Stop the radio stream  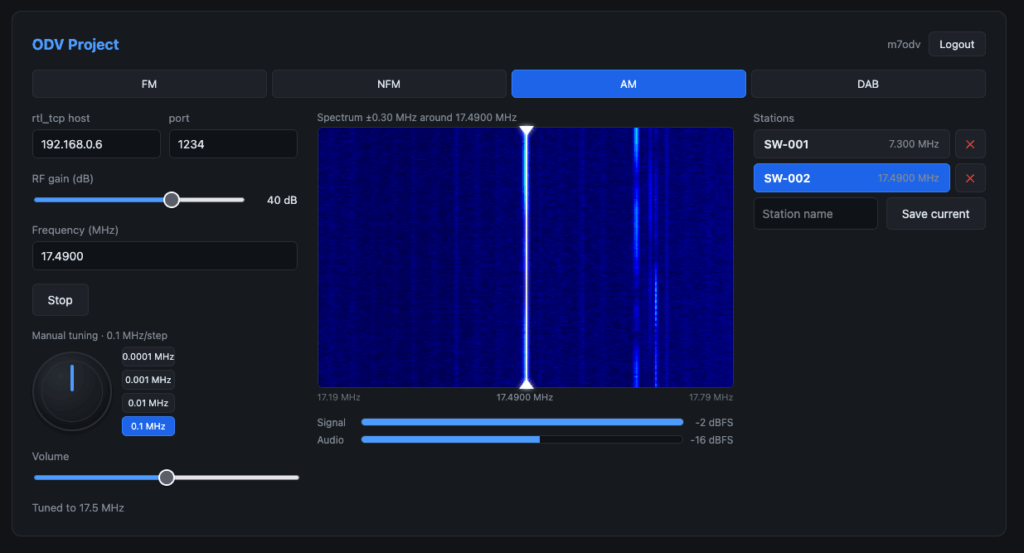60,300
